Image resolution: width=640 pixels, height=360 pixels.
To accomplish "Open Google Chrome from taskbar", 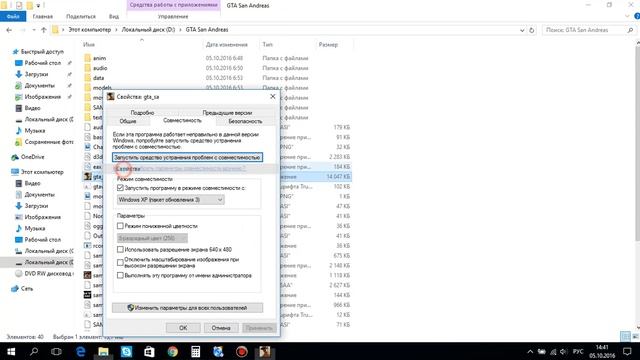I will 173,351.
